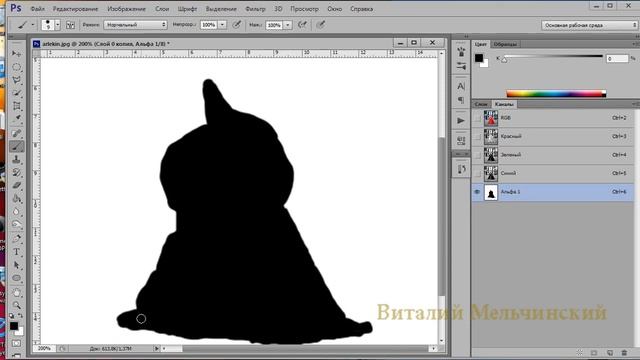Viewport: 640px width, 360px height.
Task: Select the Eraser tool
Action: click(x=16, y=185)
